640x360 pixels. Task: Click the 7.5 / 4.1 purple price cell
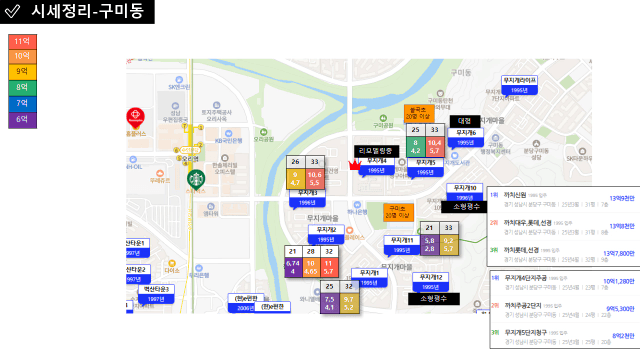pos(329,303)
